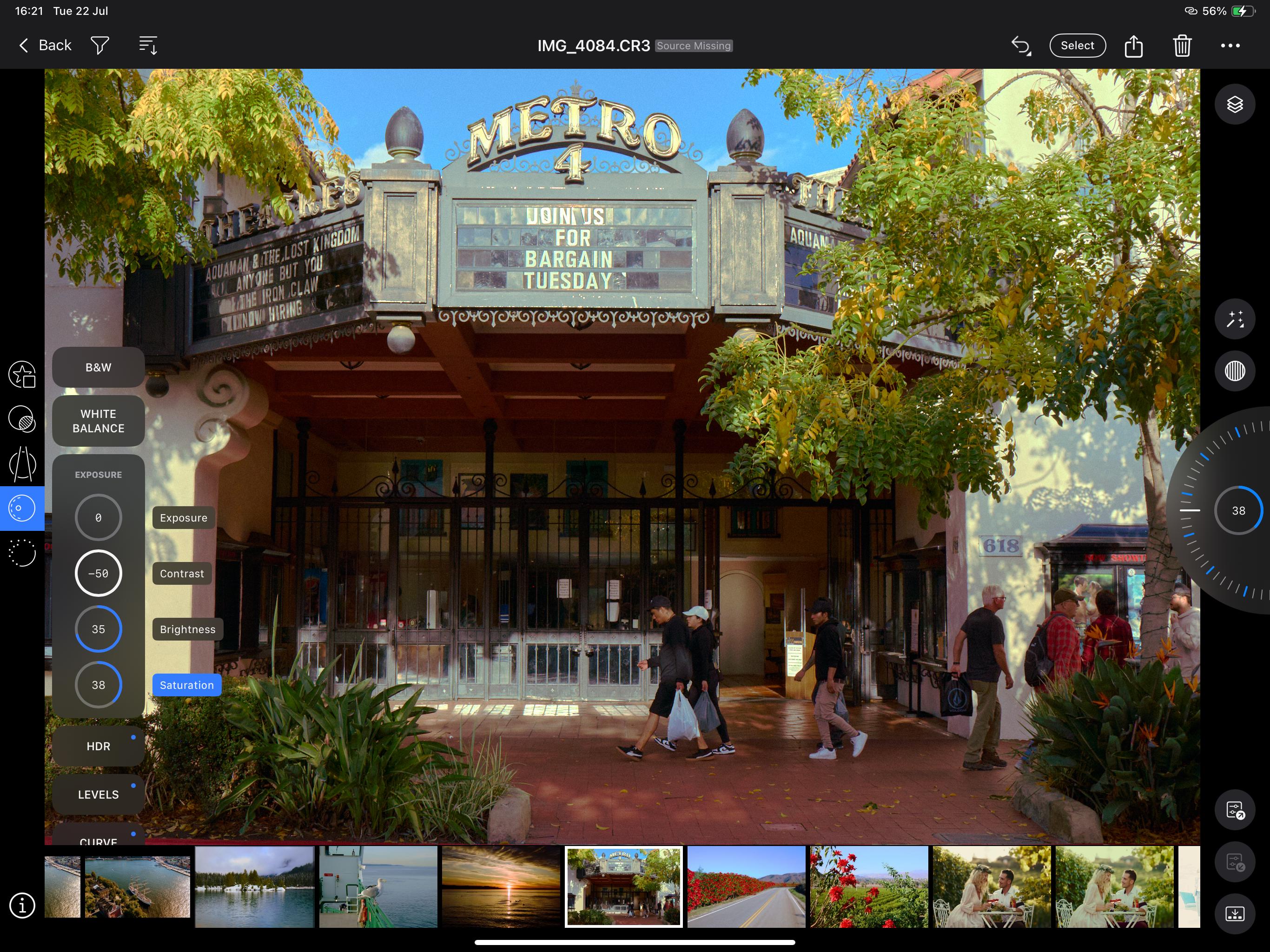Tap the IMG_4084.CR3 file name title
The image size is (1270, 952).
594,46
